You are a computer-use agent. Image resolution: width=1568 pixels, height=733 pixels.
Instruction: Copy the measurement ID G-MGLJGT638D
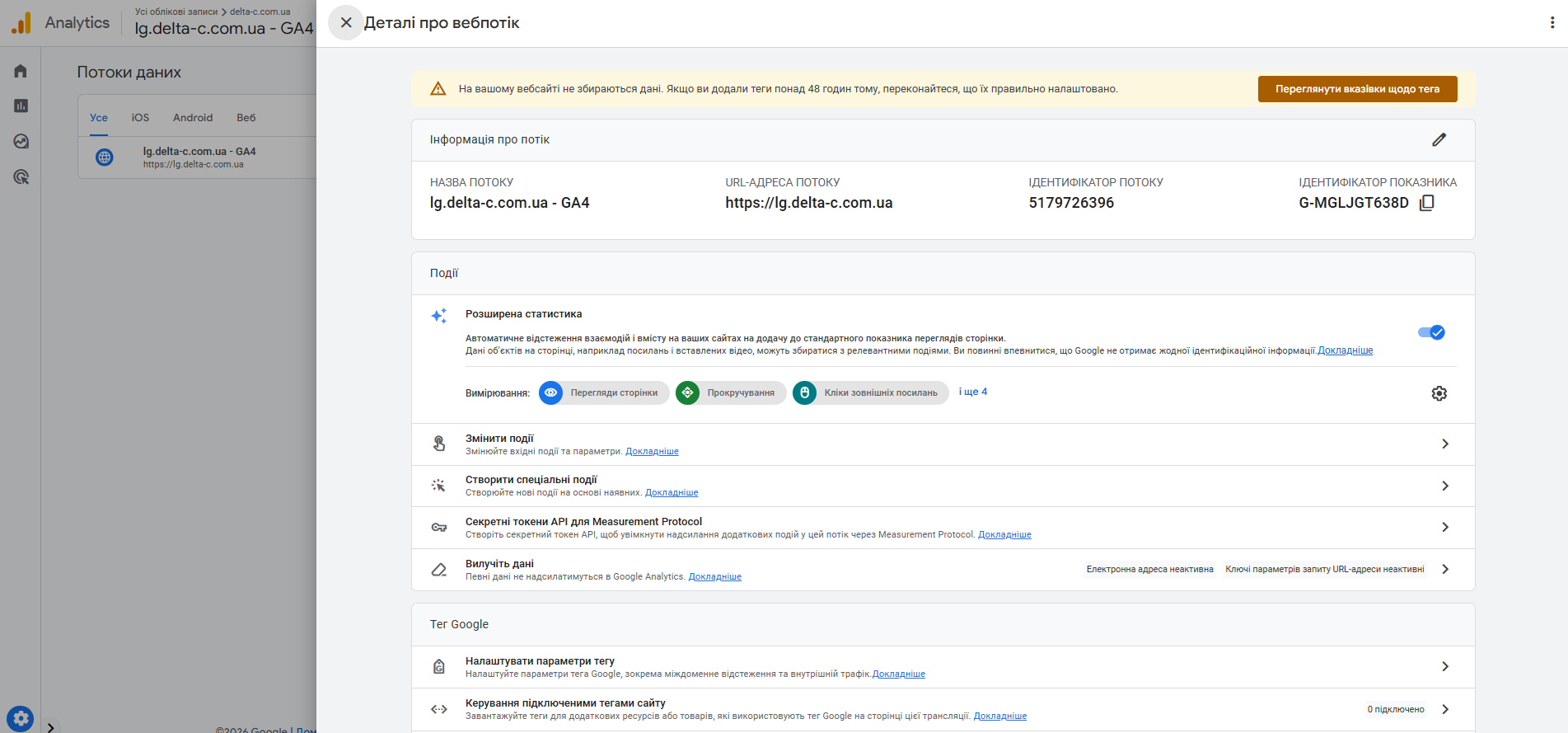point(1427,203)
